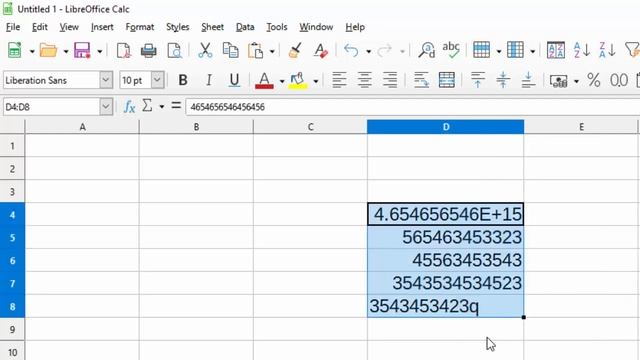640x360 pixels.
Task: Click the New spreadsheet icon
Action: [15, 51]
